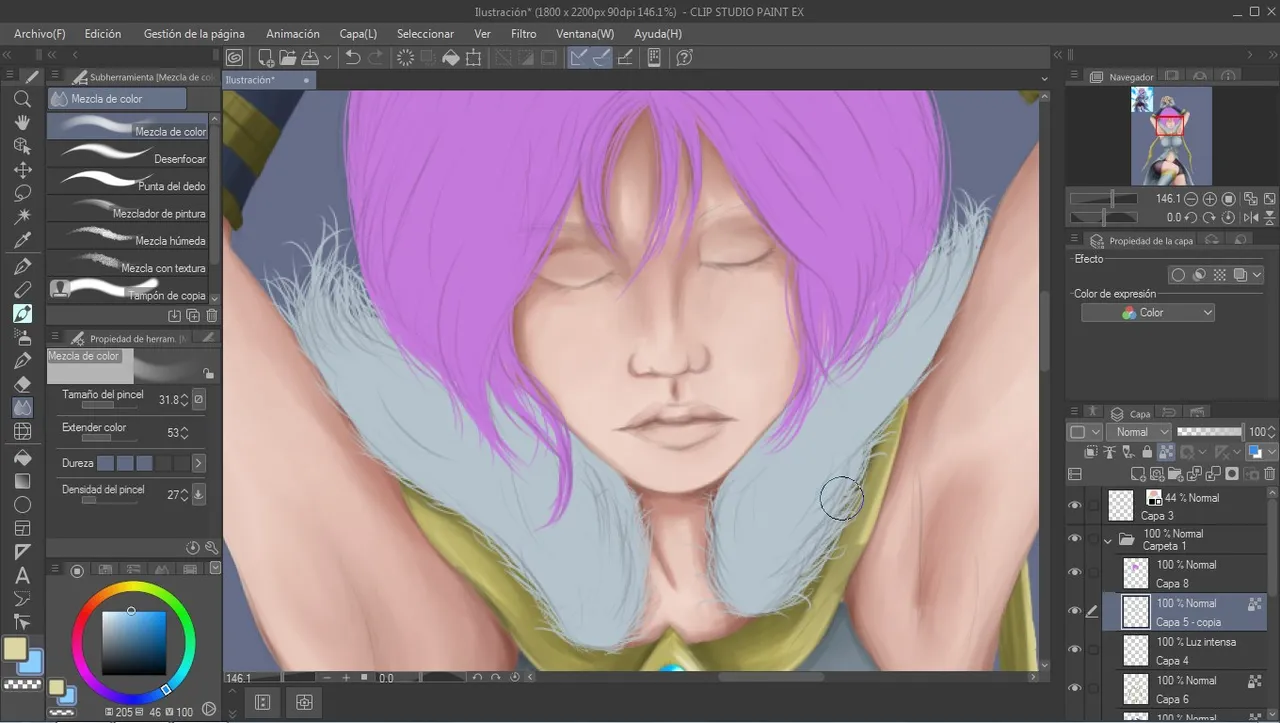Screen dimensions: 1280x723
Task: Click the Save icon in command bar
Action: (310, 58)
